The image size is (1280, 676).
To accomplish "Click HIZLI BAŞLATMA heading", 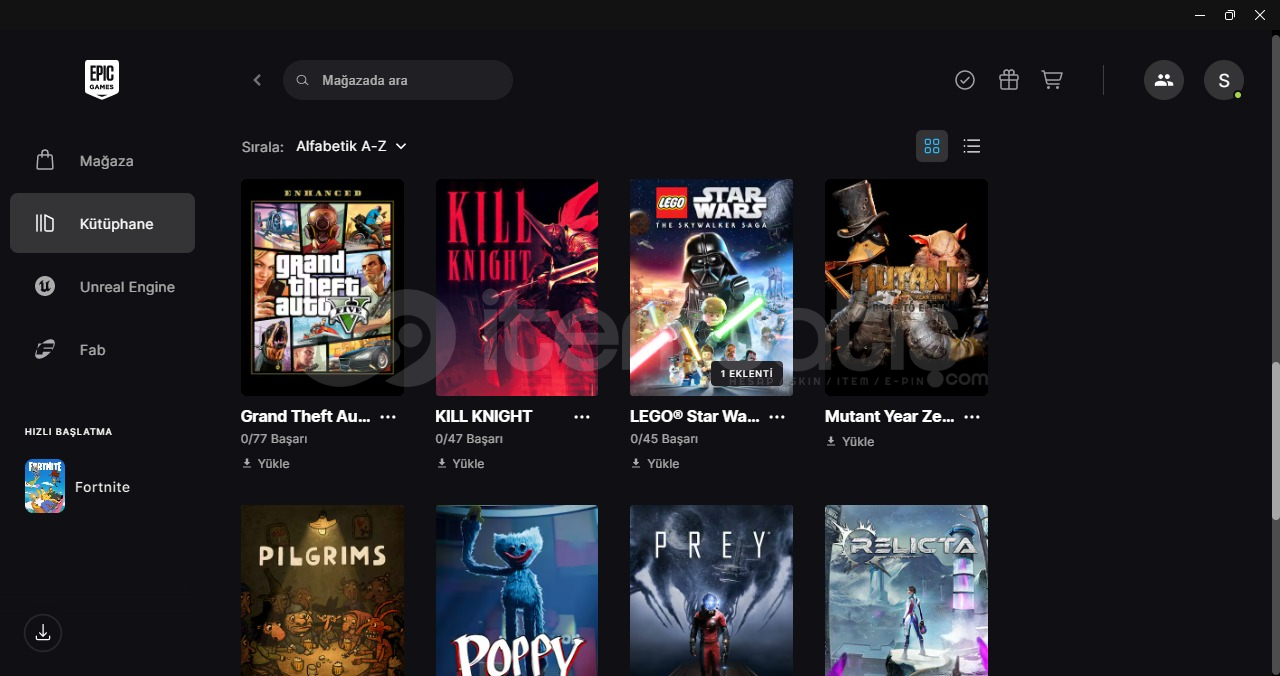I will [68, 432].
